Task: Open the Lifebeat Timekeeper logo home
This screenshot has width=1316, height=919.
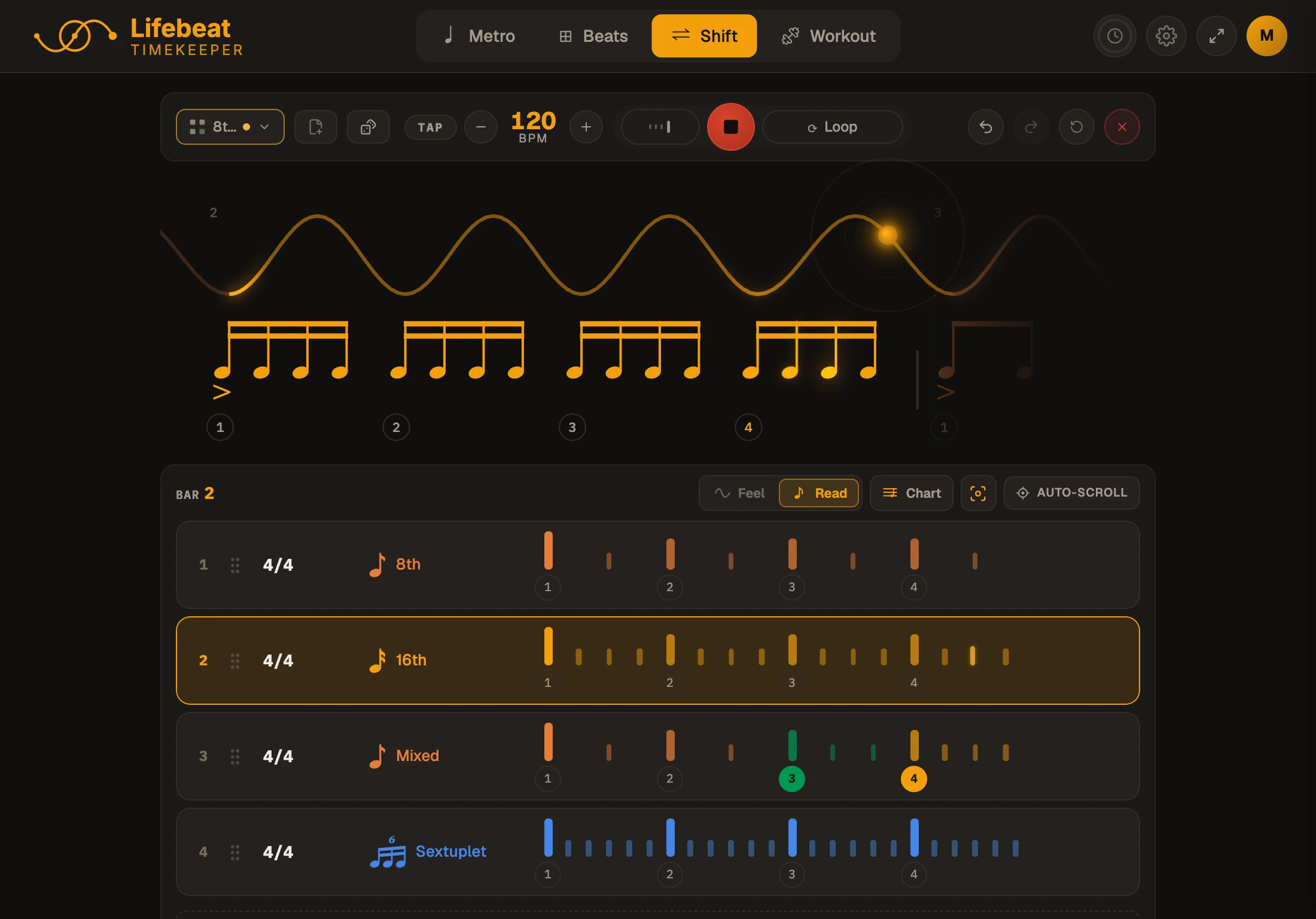Action: point(138,36)
